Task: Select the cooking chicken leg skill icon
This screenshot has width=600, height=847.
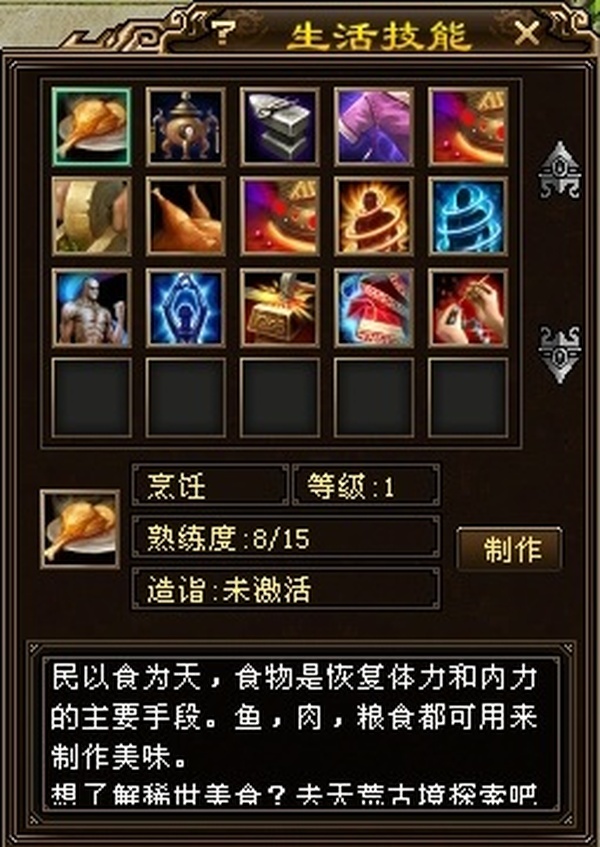Action: (x=91, y=126)
